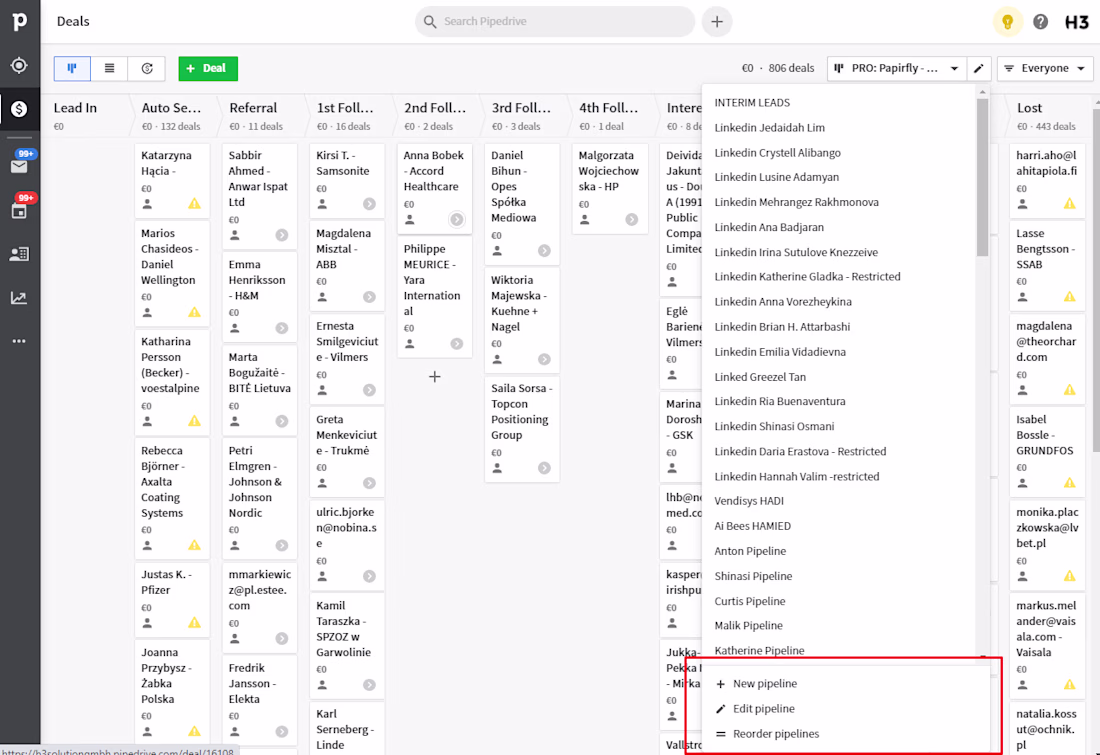Select Linkedin Ana Badjaran pipeline

pos(769,227)
